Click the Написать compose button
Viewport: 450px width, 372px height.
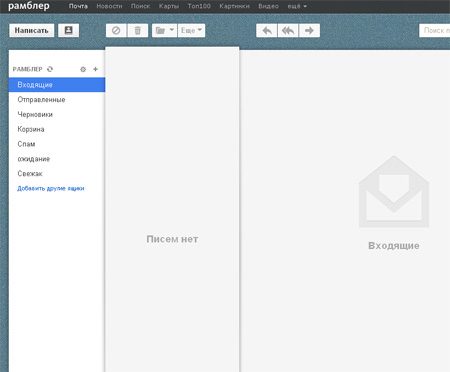point(32,30)
